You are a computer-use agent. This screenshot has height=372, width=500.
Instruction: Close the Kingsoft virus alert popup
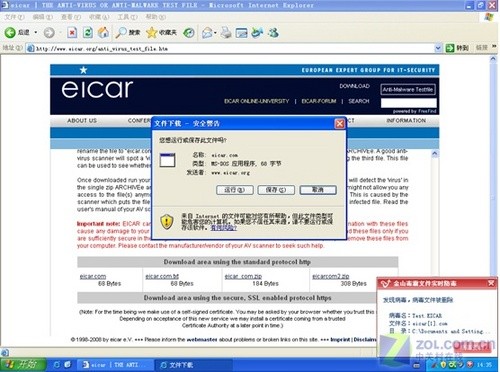(x=491, y=283)
